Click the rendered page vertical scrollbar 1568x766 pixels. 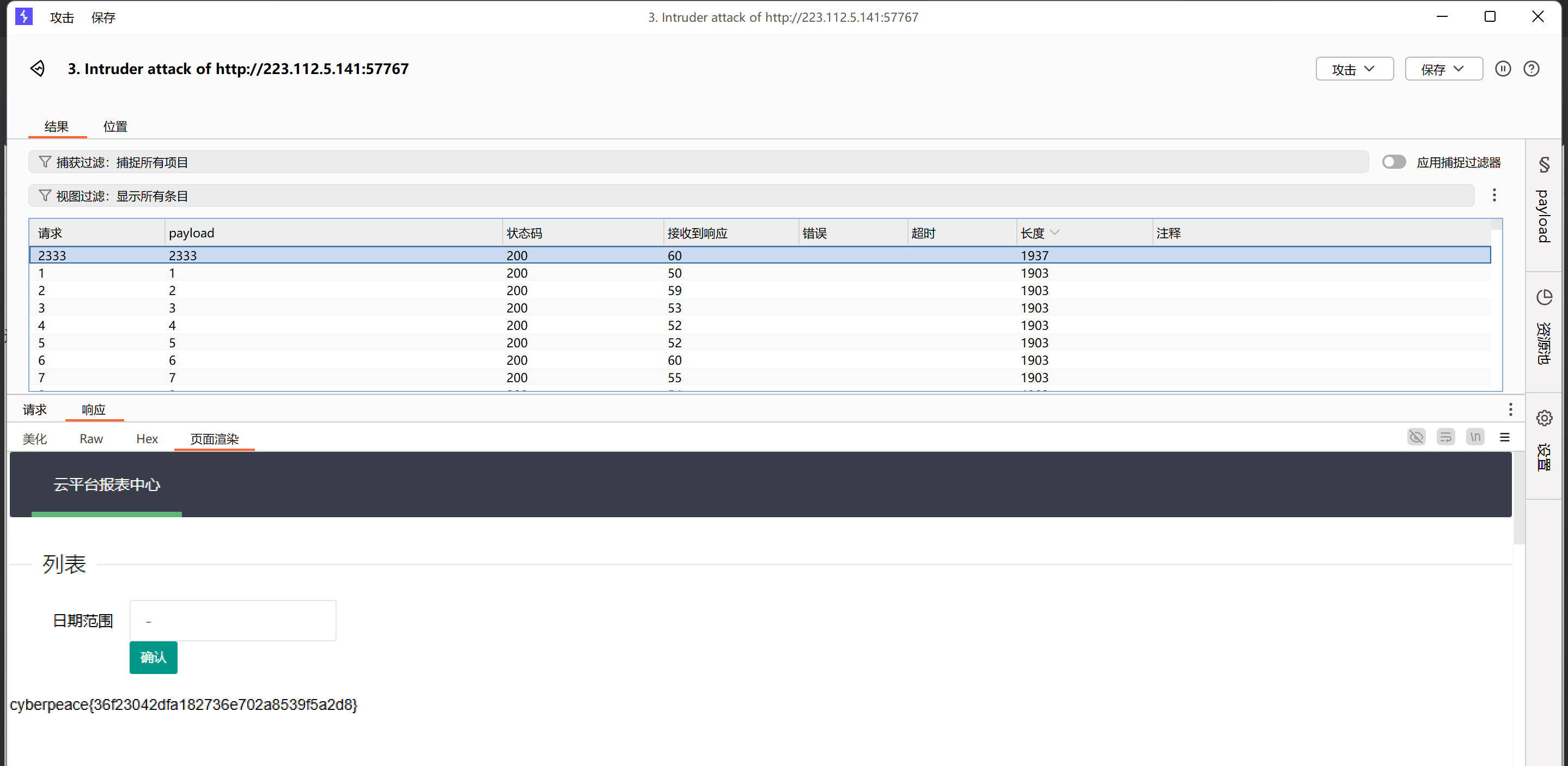(1518, 499)
